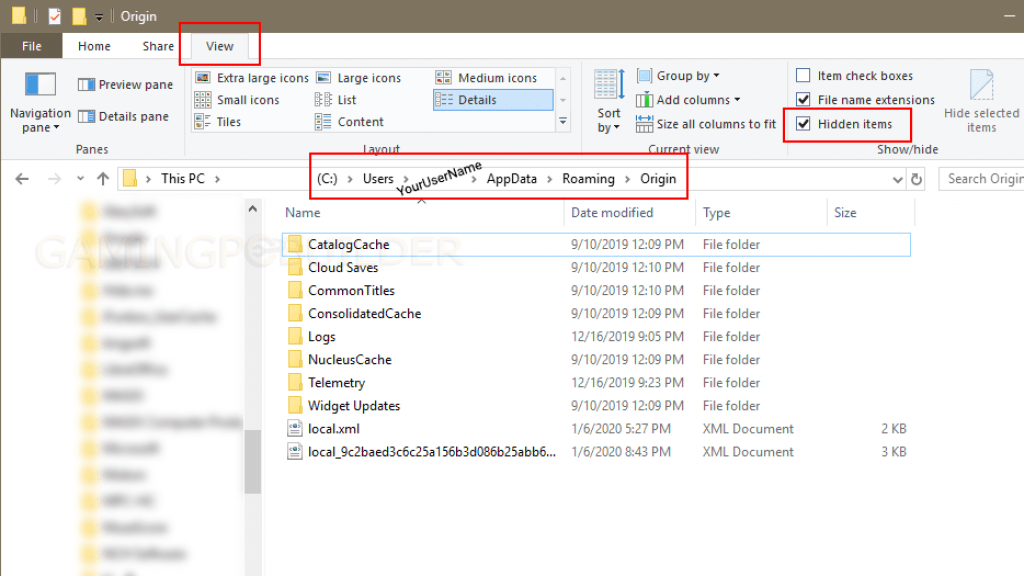
Task: Switch to the Home tab
Action: pyautogui.click(x=93, y=46)
